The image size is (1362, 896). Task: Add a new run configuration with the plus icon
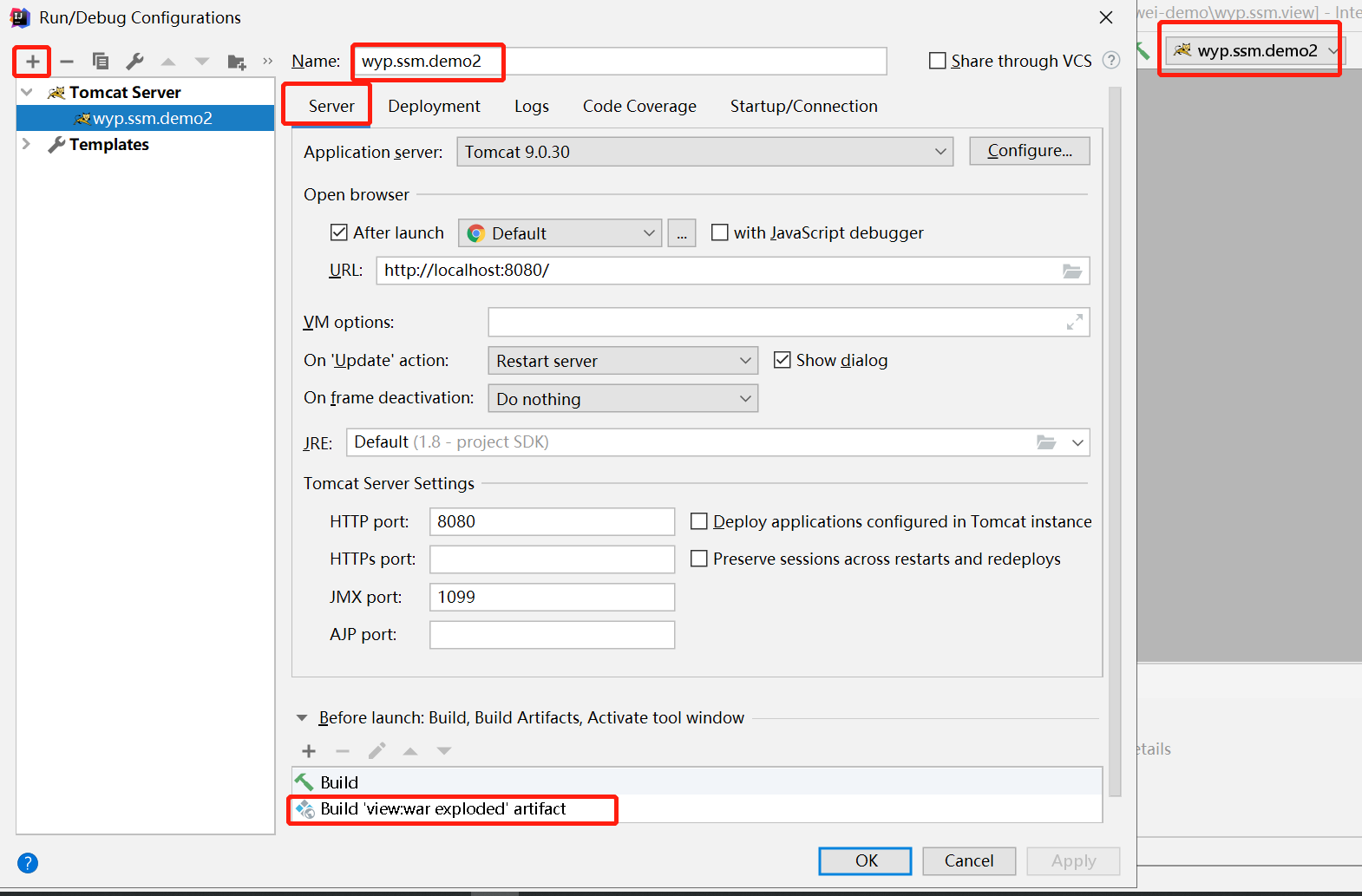(32, 62)
